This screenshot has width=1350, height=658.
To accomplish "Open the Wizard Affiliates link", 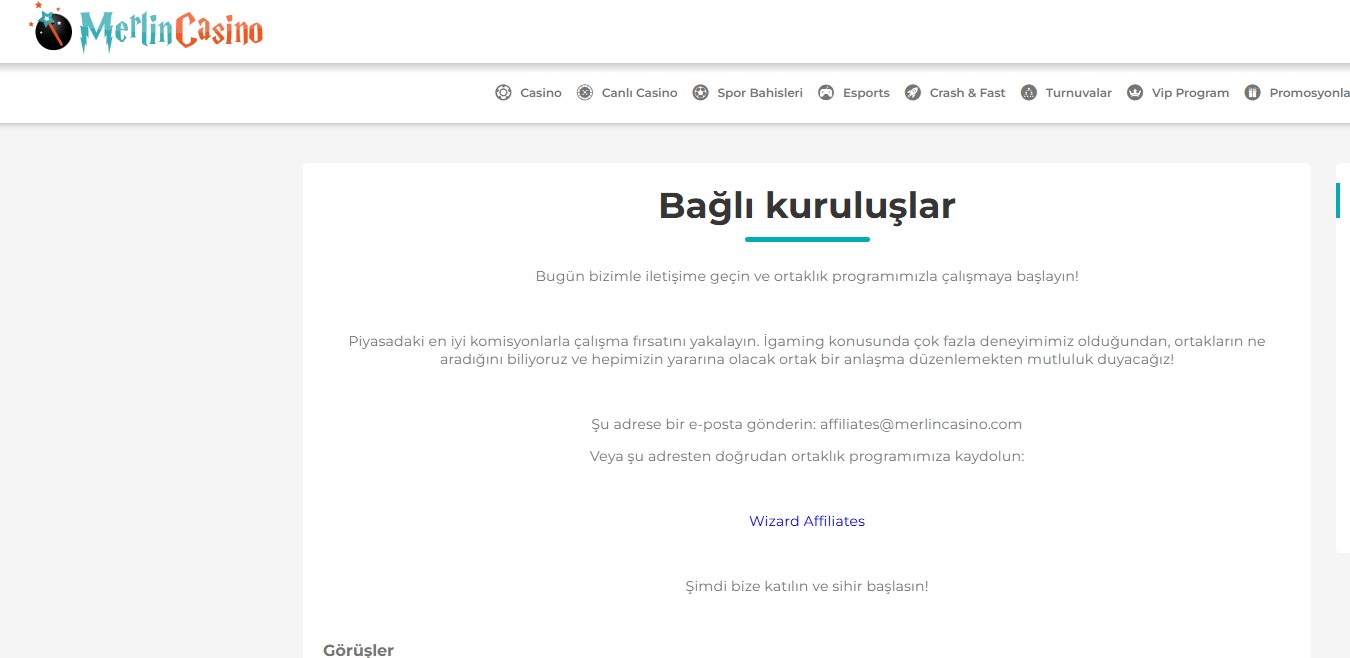I will tap(807, 521).
